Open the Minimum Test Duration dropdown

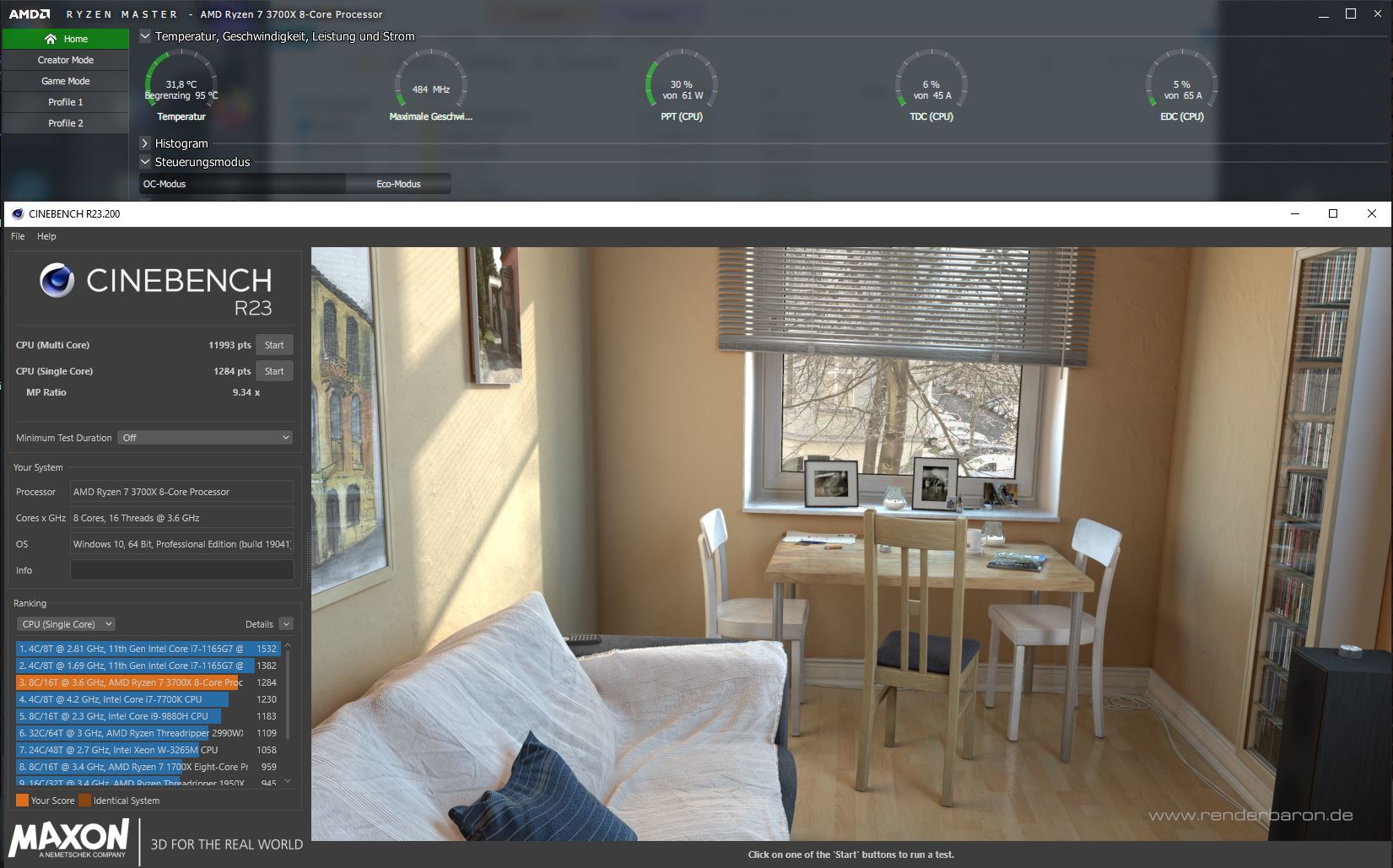coord(205,438)
